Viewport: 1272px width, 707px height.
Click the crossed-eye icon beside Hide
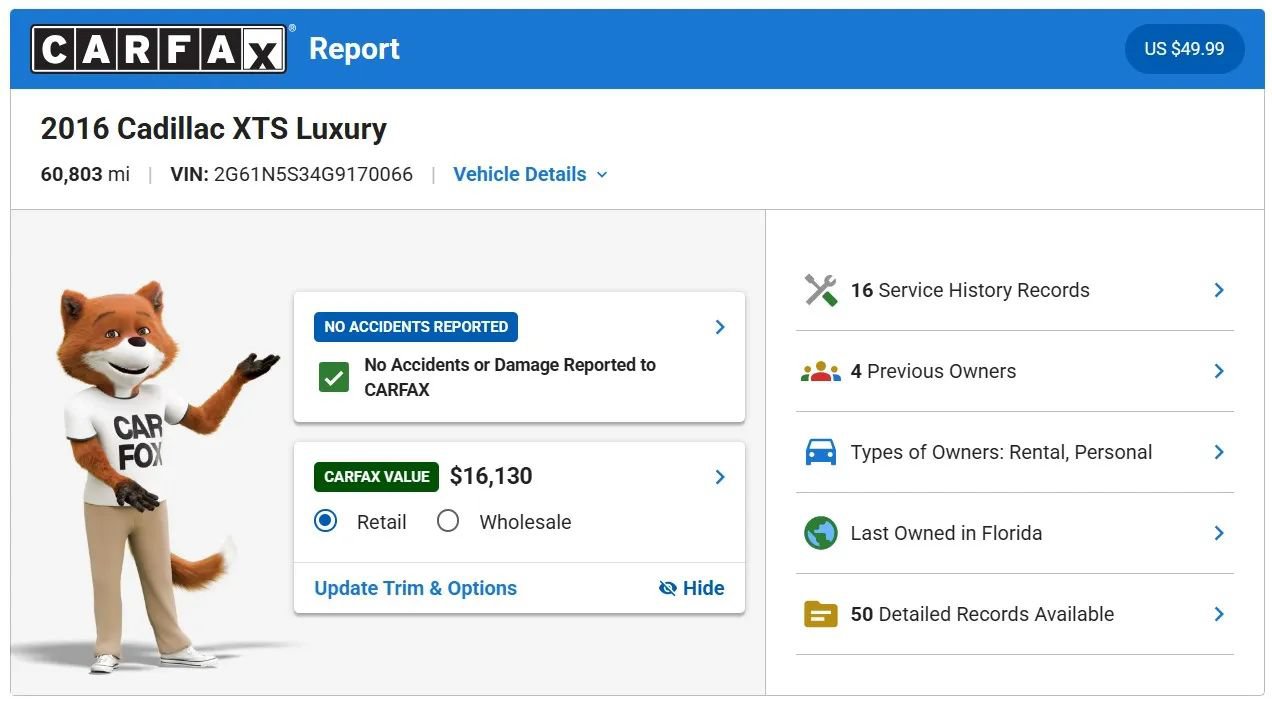pyautogui.click(x=668, y=588)
